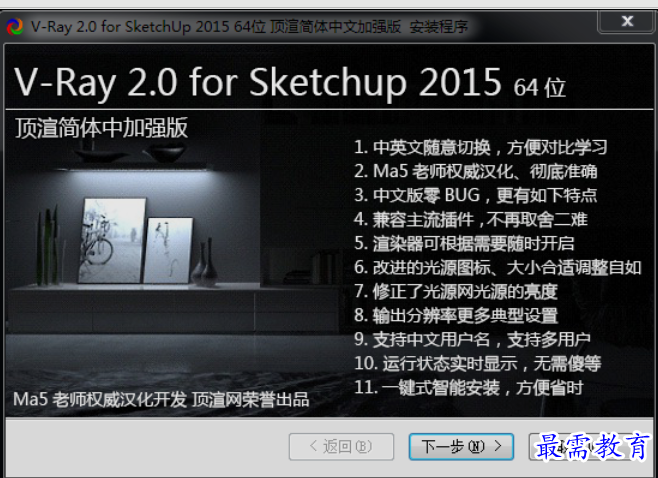Click the disabled 返回(B) back button
The height and width of the screenshot is (478, 658).
tap(341, 447)
